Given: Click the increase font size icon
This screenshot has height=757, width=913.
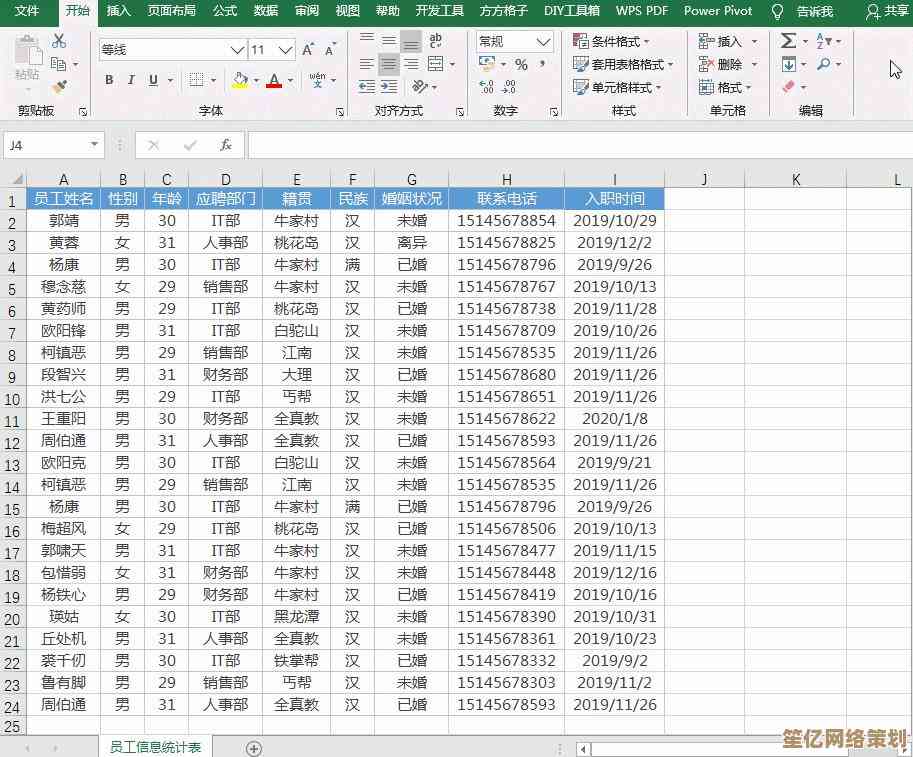Looking at the screenshot, I should (308, 49).
